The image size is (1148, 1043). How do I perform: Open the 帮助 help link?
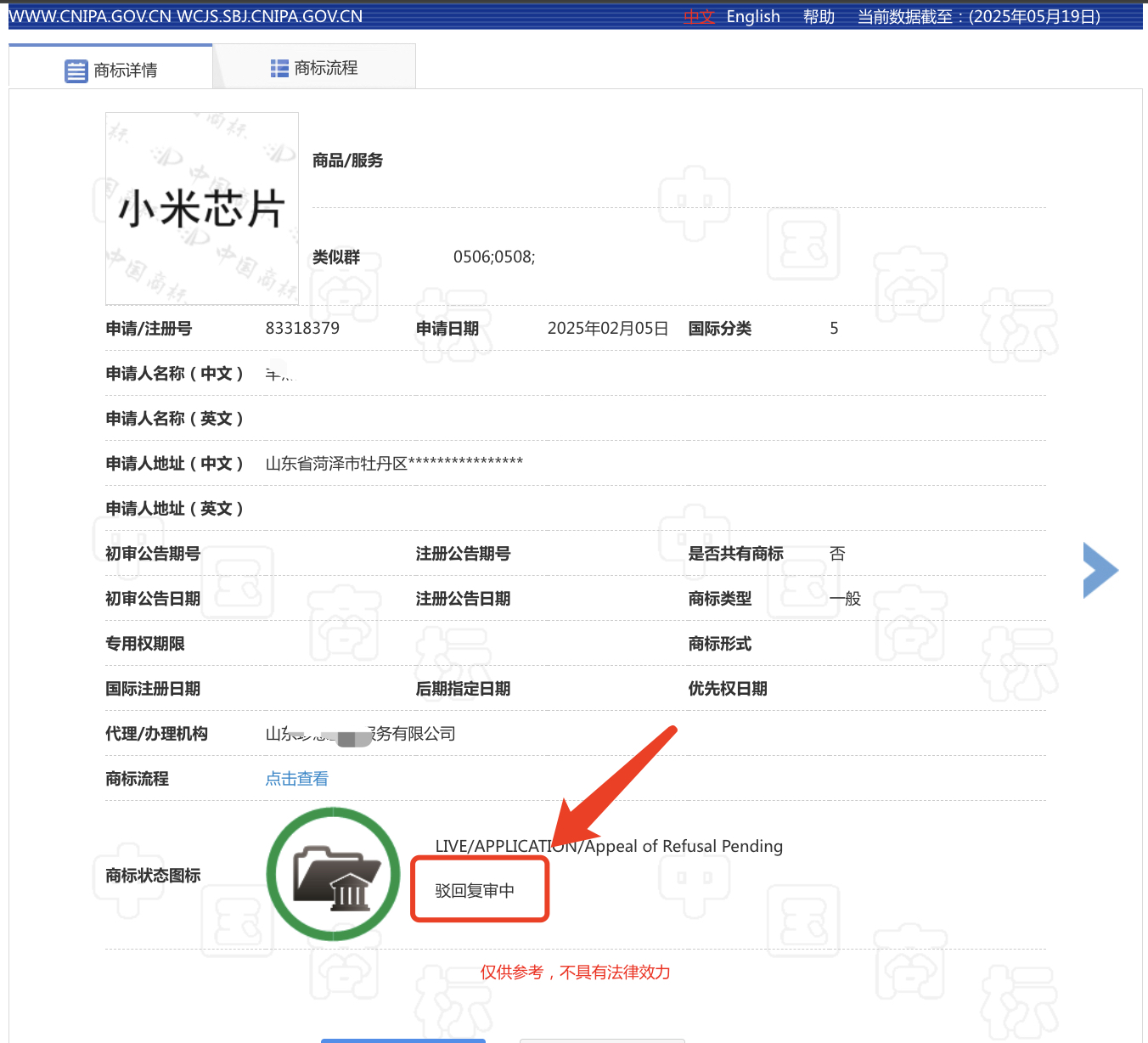(x=819, y=17)
